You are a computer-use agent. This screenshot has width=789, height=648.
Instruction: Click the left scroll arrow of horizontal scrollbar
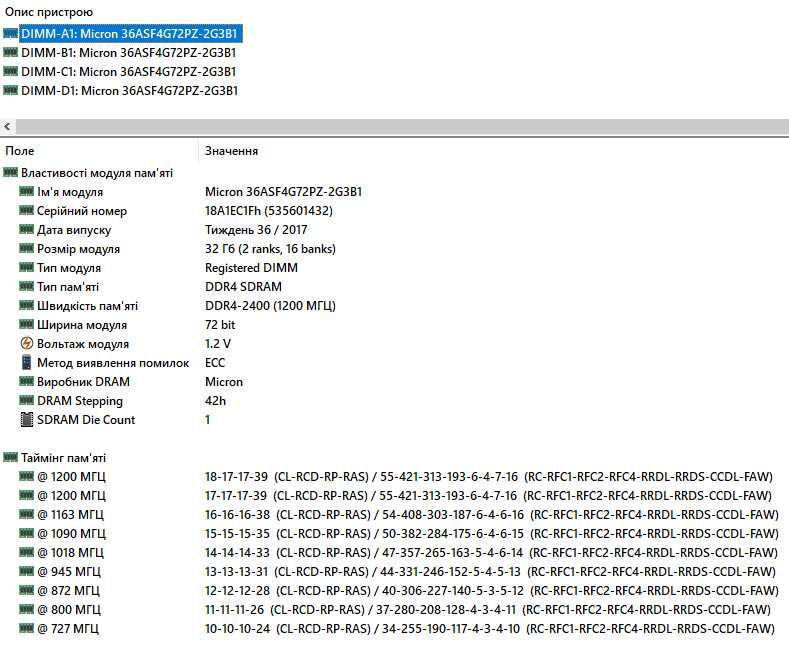click(x=7, y=126)
